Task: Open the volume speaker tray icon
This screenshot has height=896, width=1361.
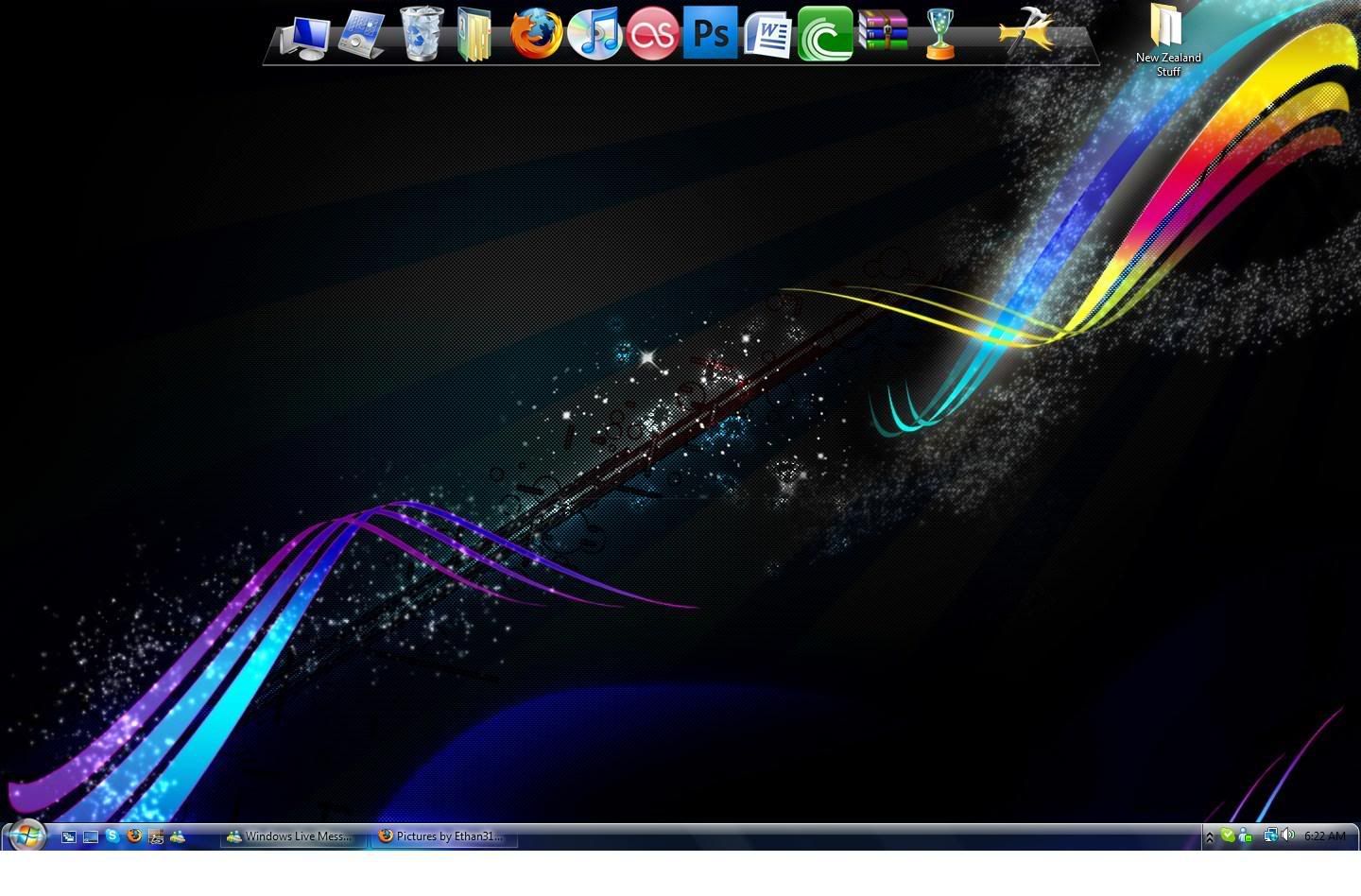Action: 1288,836
